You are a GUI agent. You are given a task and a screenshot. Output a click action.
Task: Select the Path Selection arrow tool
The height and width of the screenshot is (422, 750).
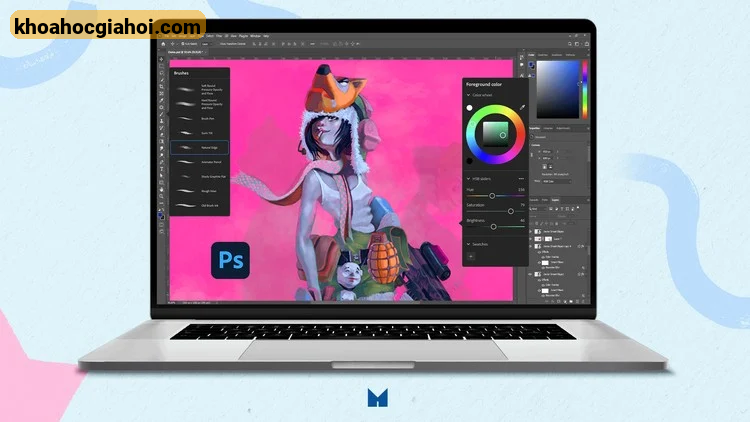point(161,175)
